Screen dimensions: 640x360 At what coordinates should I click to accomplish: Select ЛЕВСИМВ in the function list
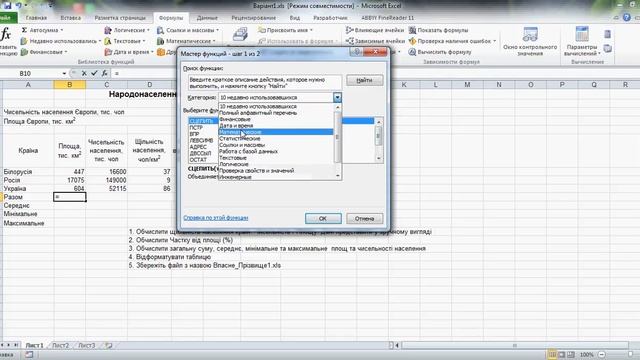[203, 140]
